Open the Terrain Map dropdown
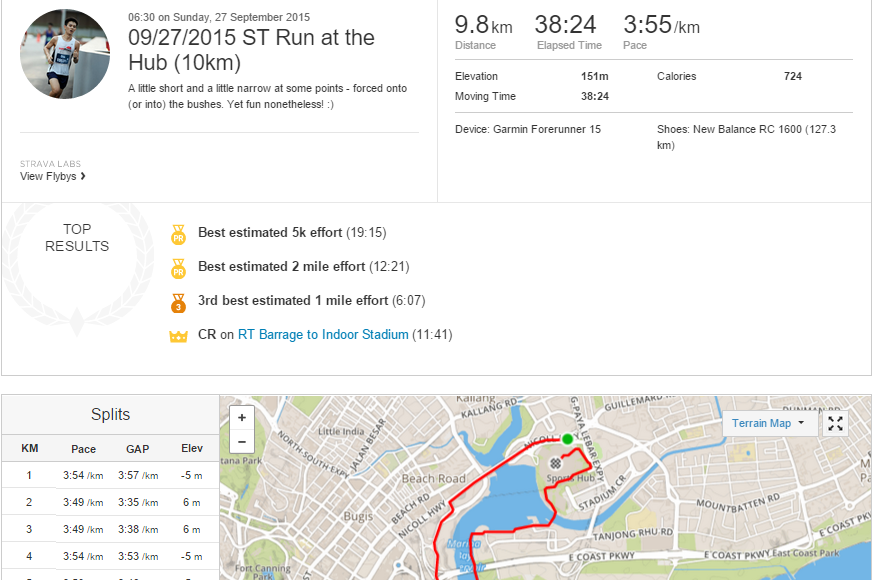875x580 pixels. click(768, 423)
